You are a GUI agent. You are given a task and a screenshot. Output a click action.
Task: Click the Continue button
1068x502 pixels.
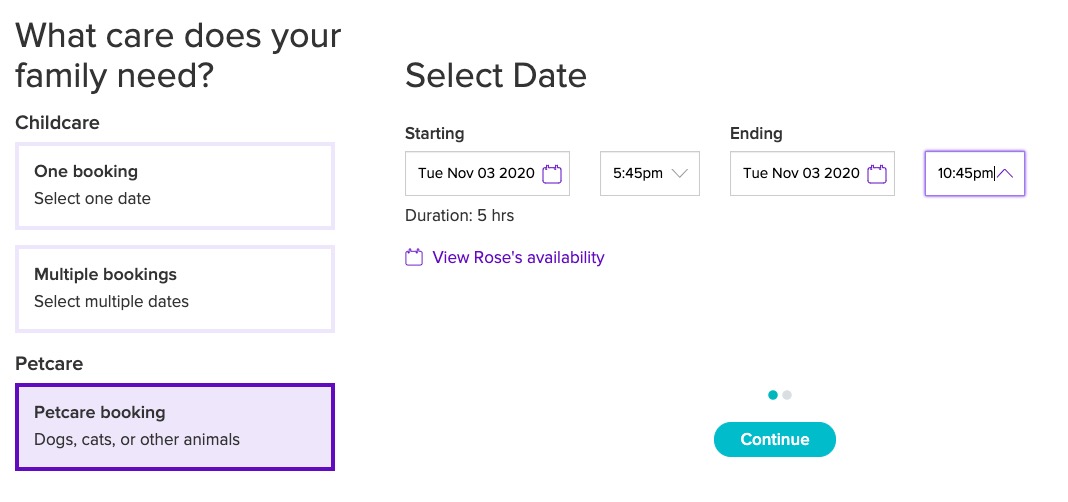(774, 439)
